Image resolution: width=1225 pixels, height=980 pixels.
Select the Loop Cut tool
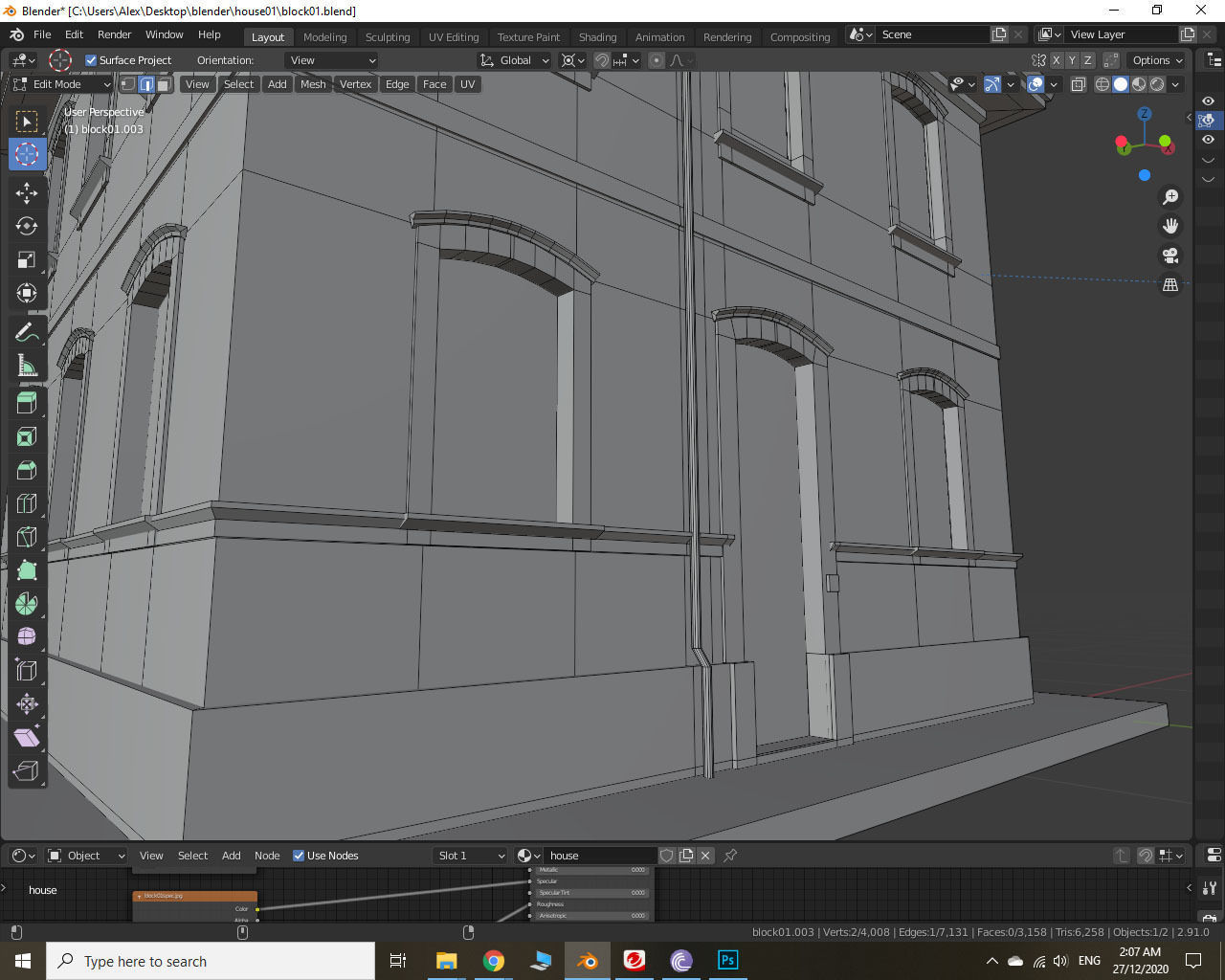[27, 503]
